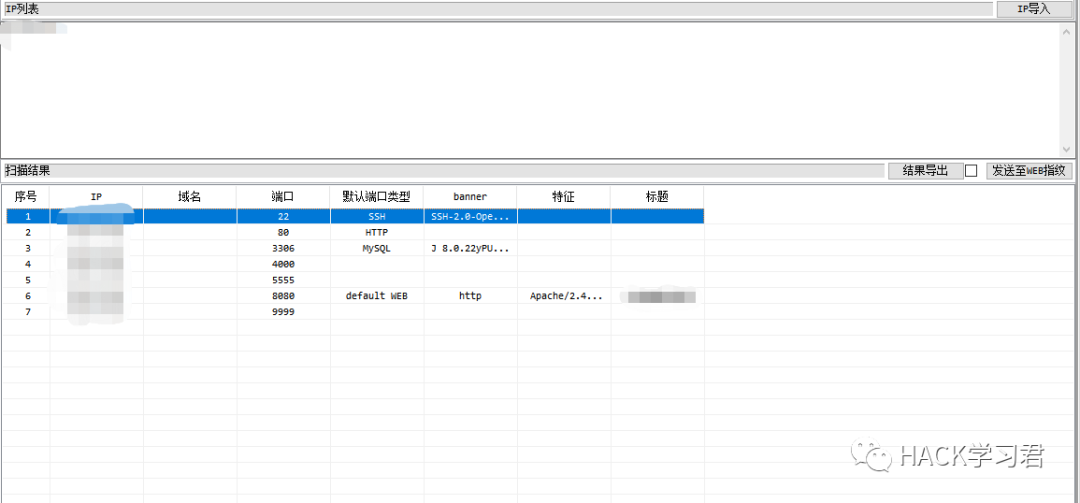Select the row with port 4000
This screenshot has width=1080, height=503.
coord(355,264)
